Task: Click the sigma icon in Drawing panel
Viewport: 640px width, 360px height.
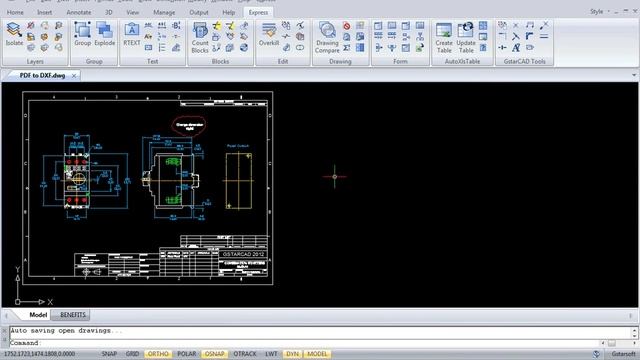Action: pos(347,48)
